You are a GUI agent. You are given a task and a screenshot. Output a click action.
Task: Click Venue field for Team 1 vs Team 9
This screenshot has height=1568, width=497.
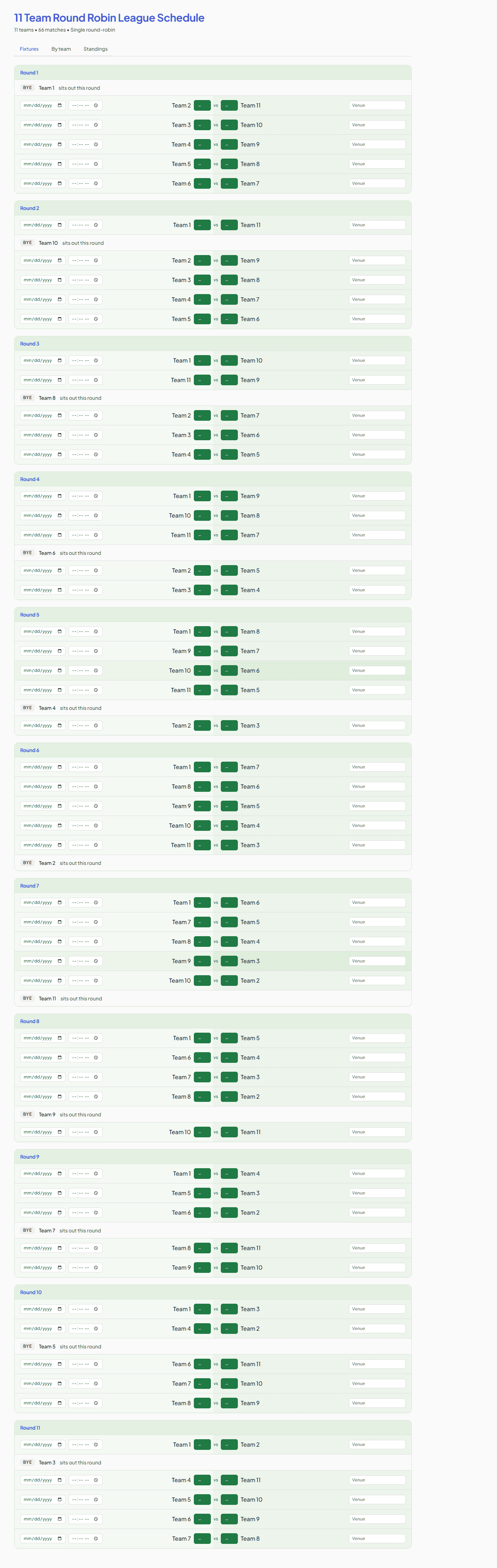377,496
